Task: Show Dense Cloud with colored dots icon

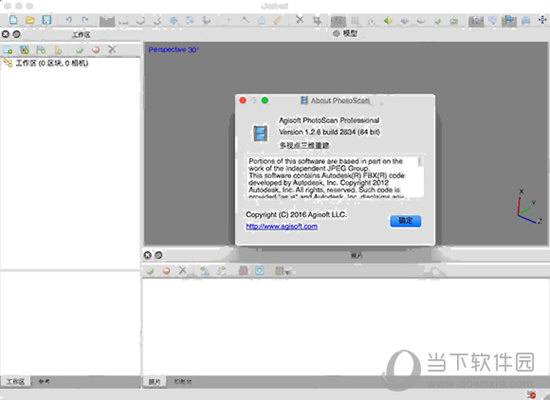Action: 355,21
